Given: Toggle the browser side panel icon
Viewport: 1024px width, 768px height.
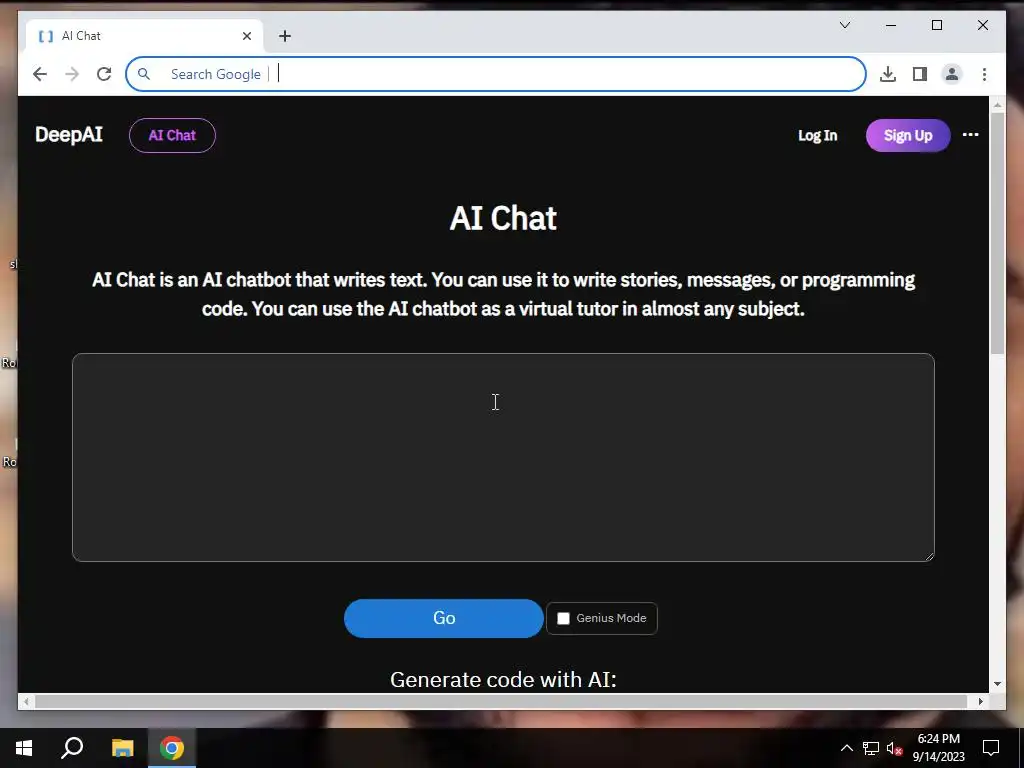Looking at the screenshot, I should 920,74.
